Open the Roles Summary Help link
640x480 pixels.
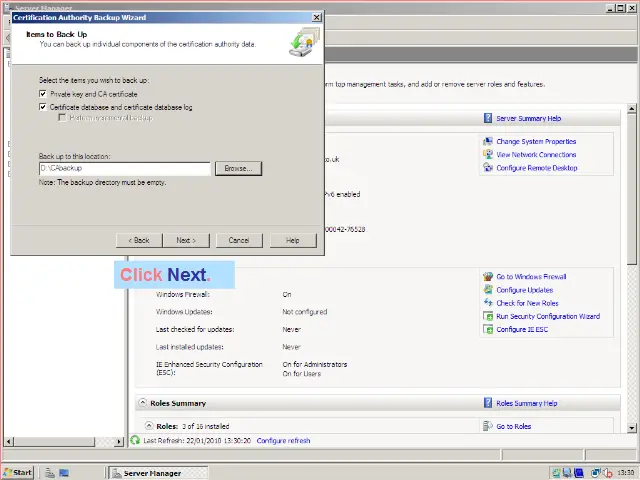click(527, 403)
